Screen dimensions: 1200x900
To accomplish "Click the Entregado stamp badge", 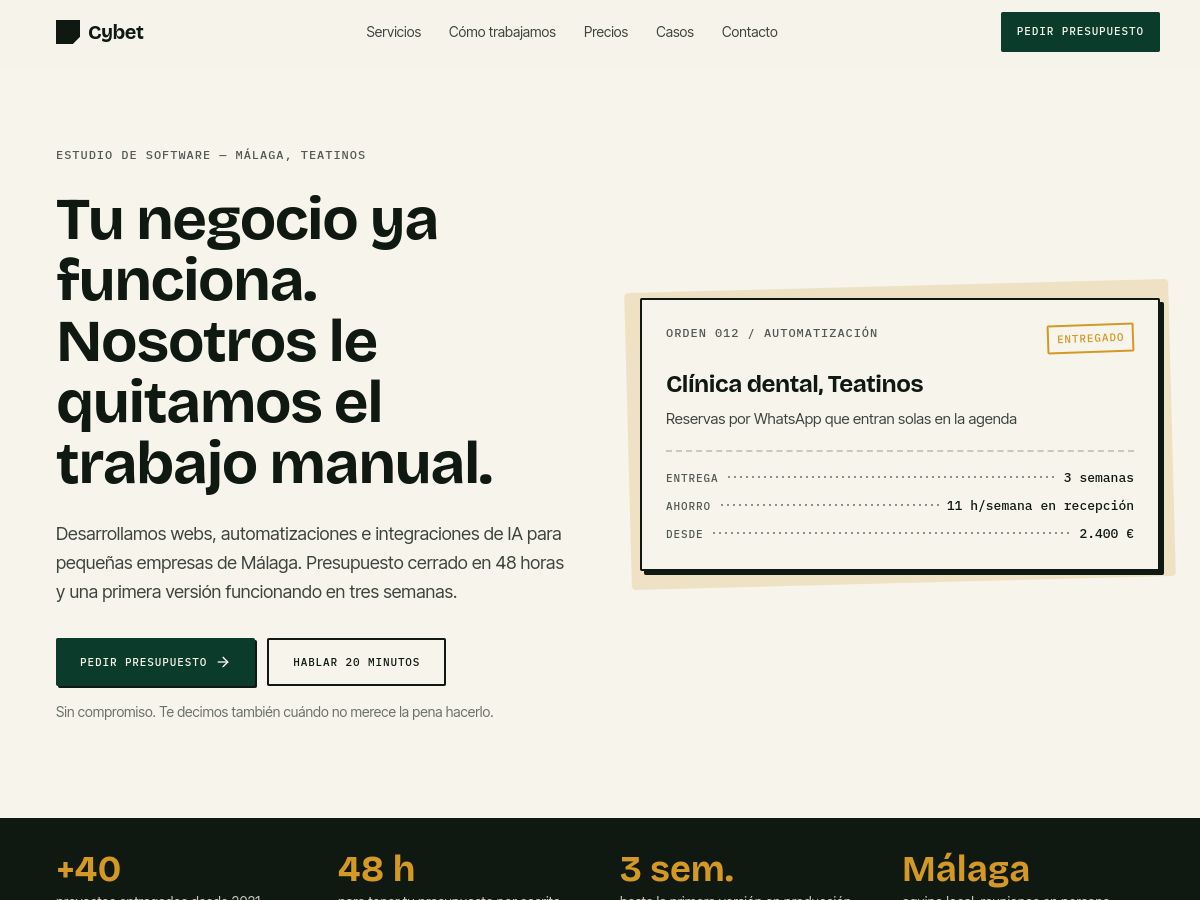I will click(x=1090, y=338).
